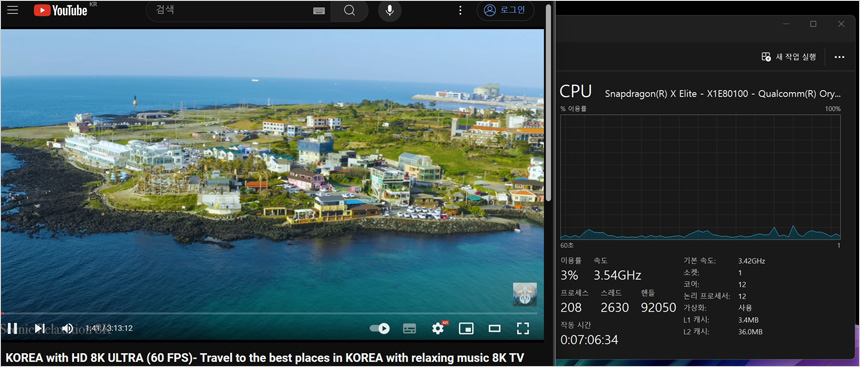Open the YouTube hamburger guide menu
Viewport: 860px width, 367px height.
point(13,10)
